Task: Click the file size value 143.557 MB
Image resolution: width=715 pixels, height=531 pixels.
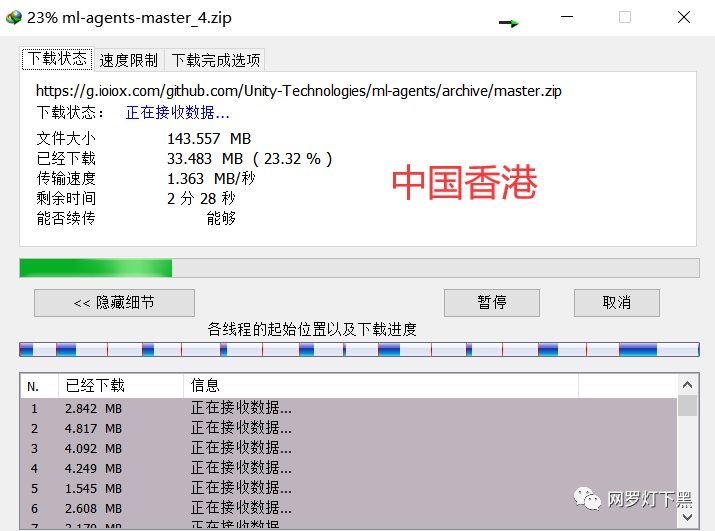Action: point(209,139)
